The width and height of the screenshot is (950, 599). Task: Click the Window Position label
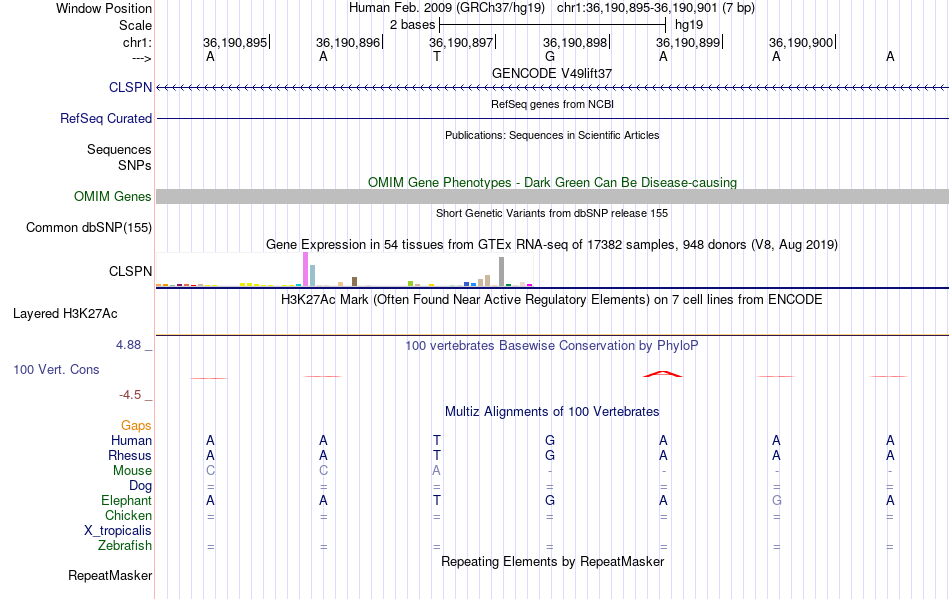point(104,8)
